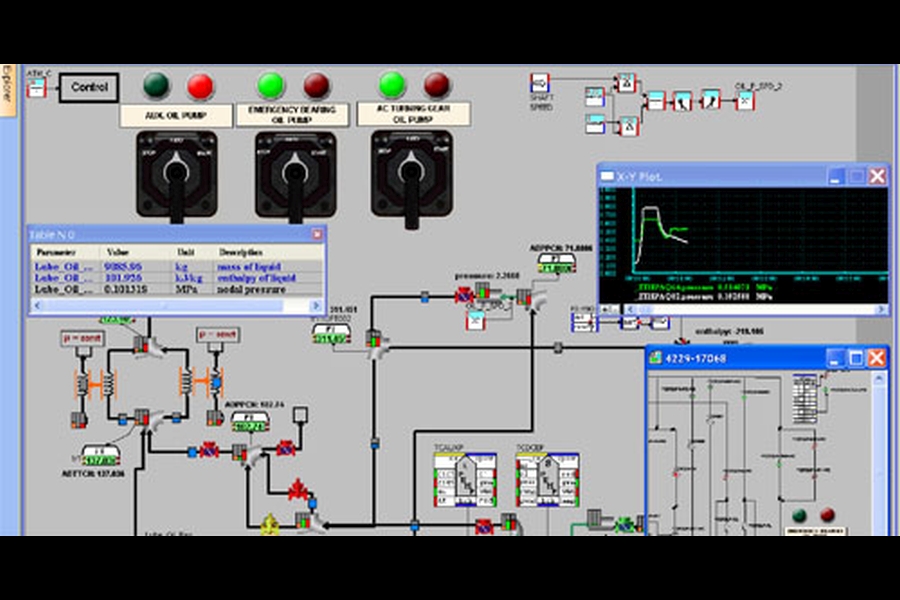Close the Table N 0 window
The image size is (900, 600).
click(x=317, y=234)
